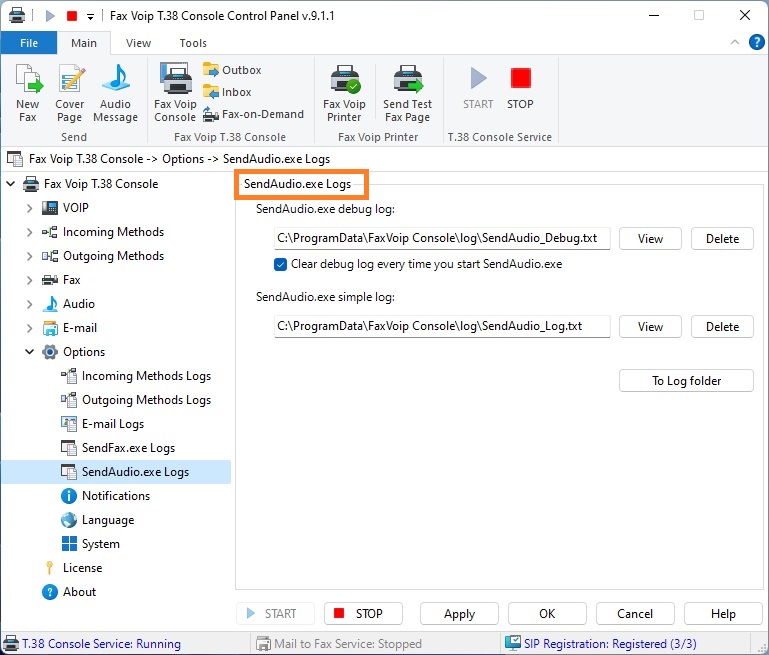This screenshot has width=769, height=655.
Task: Switch to the Main ribbon tab
Action: point(84,43)
